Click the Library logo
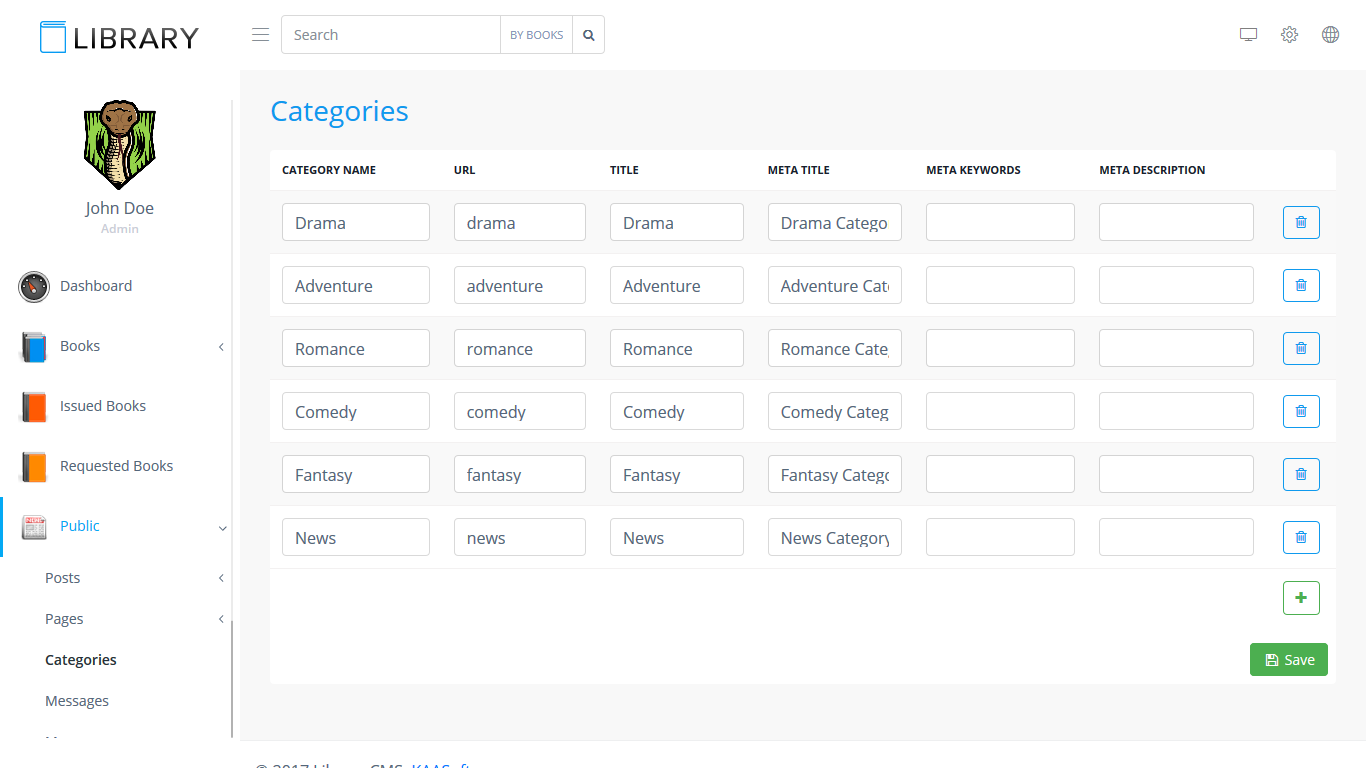This screenshot has width=1366, height=768. 119,37
